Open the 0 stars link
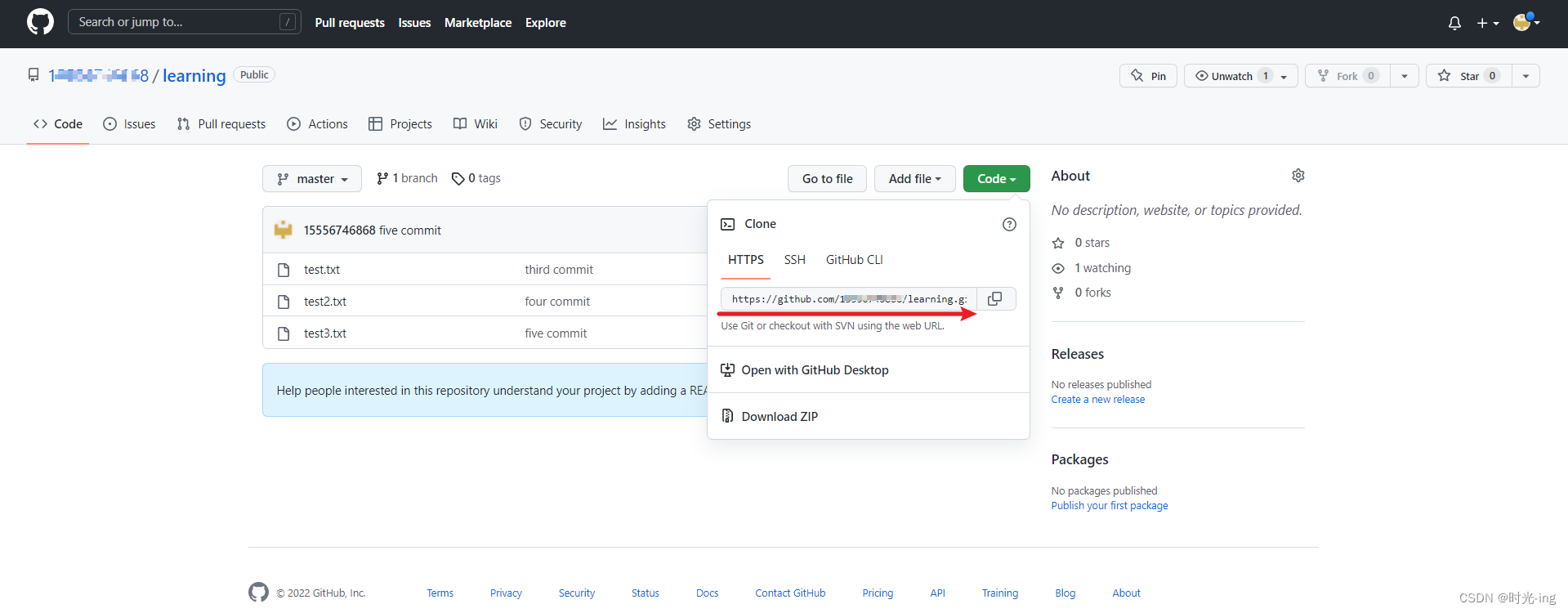 [x=1081, y=243]
